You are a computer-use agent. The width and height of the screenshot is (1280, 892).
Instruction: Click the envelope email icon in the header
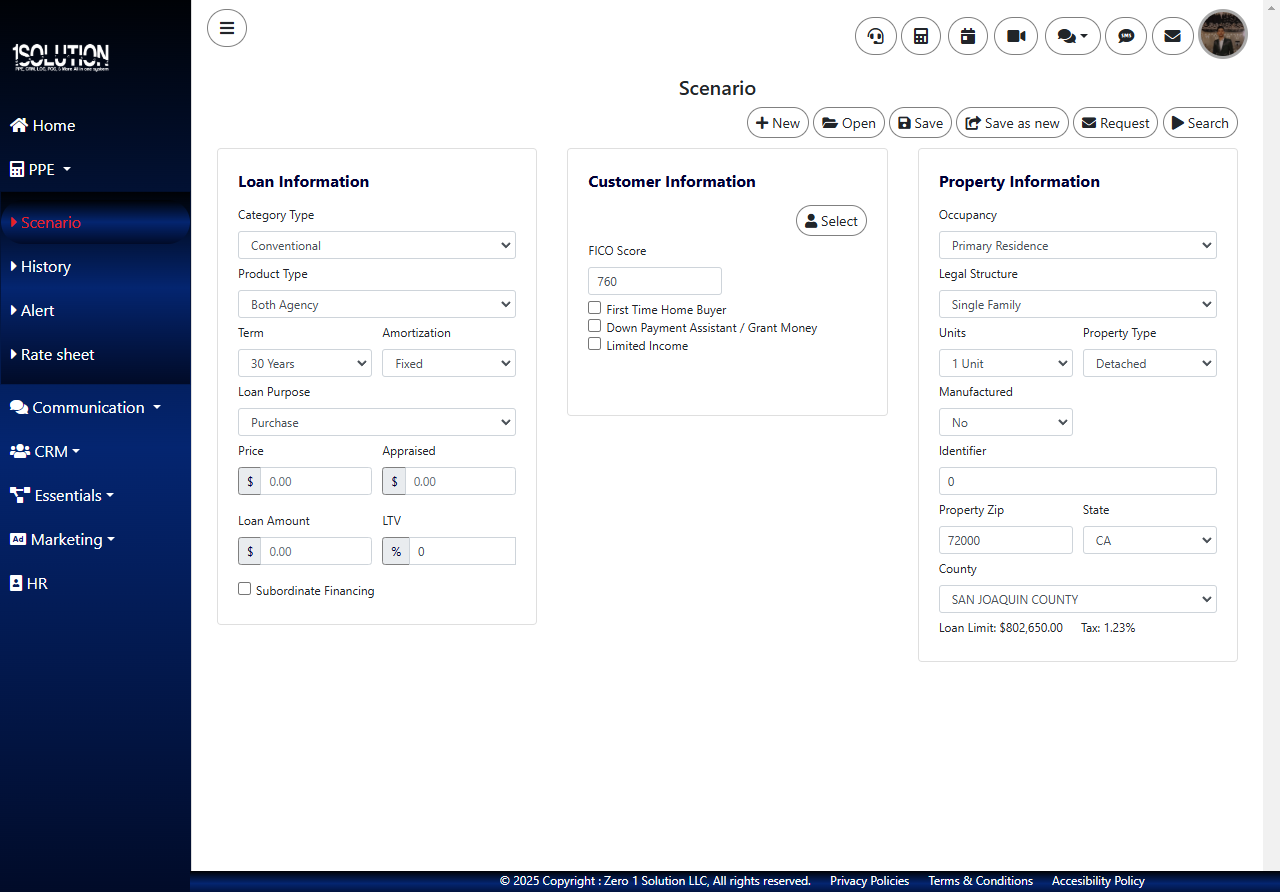1173,37
